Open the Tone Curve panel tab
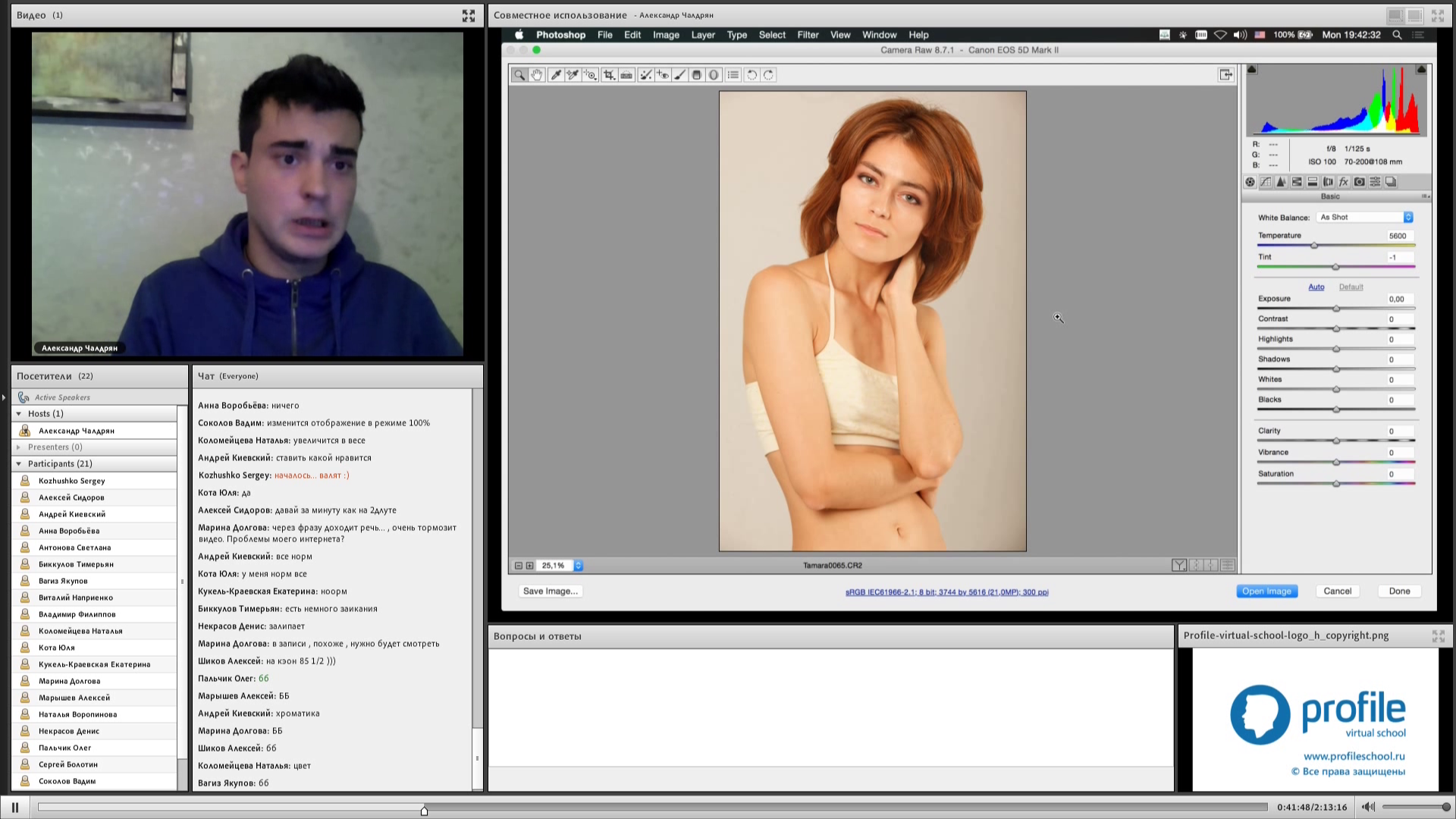This screenshot has height=819, width=1456. (x=1266, y=182)
